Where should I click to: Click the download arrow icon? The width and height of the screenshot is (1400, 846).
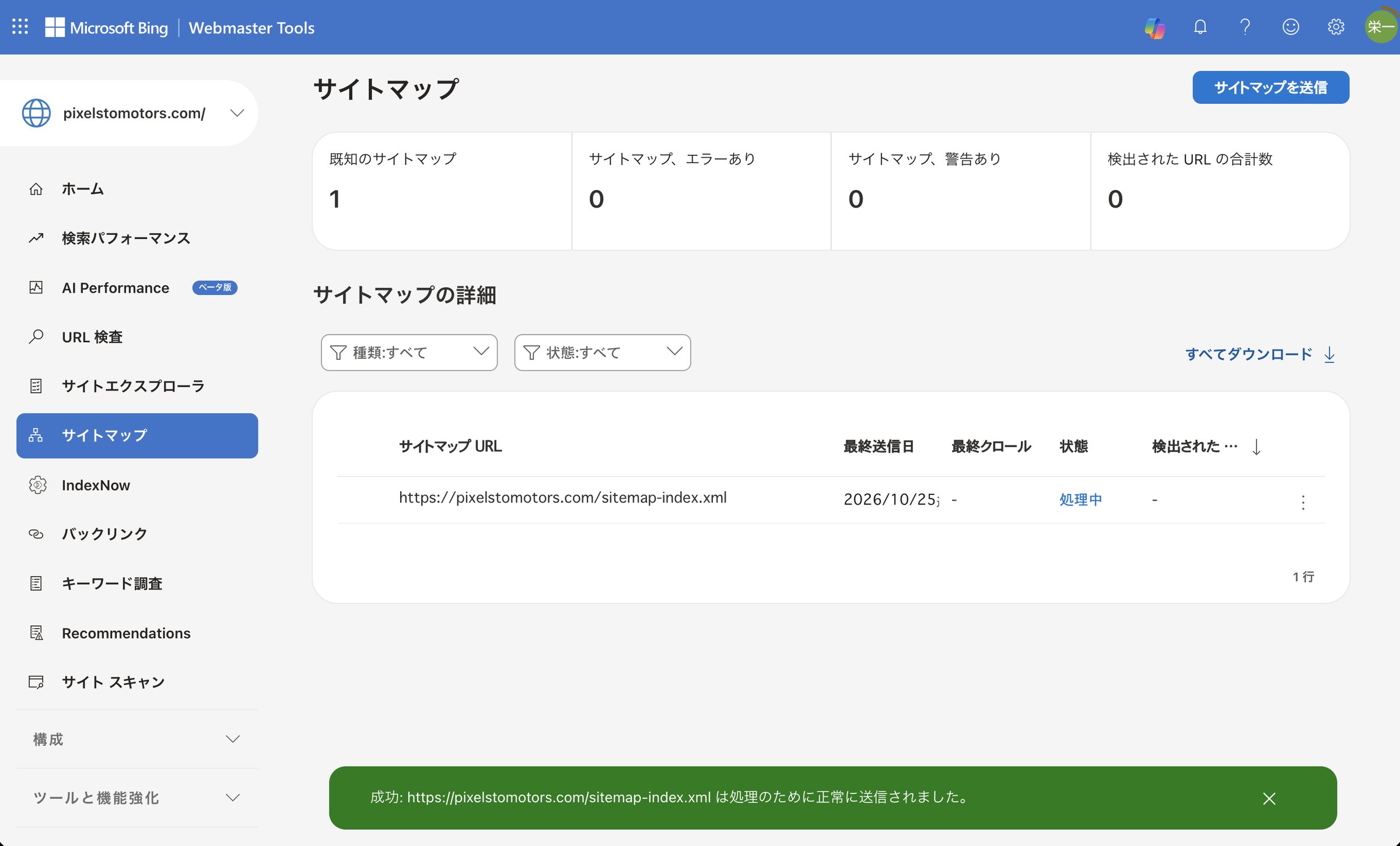click(1329, 354)
